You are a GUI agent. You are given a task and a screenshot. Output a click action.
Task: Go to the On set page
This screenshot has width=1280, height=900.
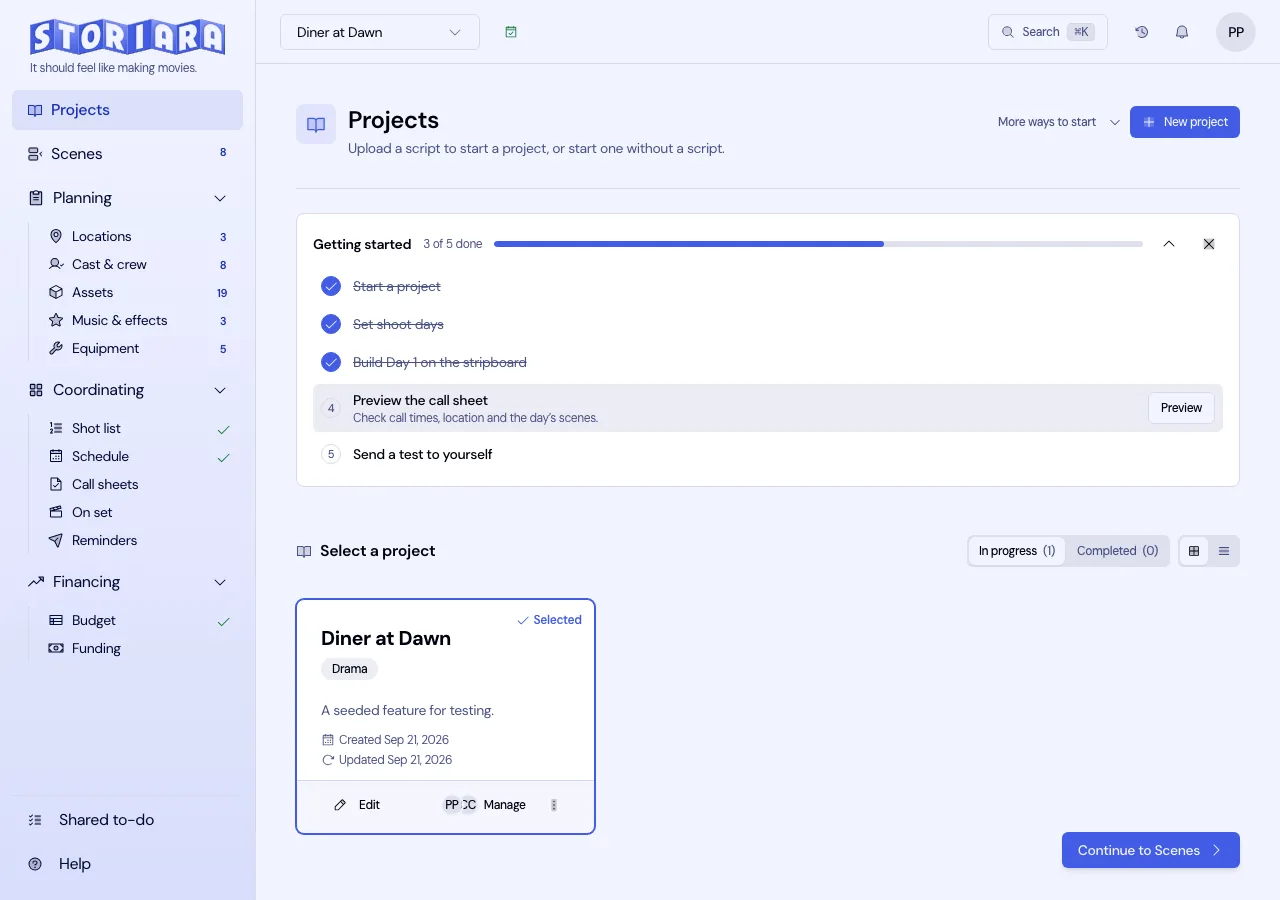[138, 512]
